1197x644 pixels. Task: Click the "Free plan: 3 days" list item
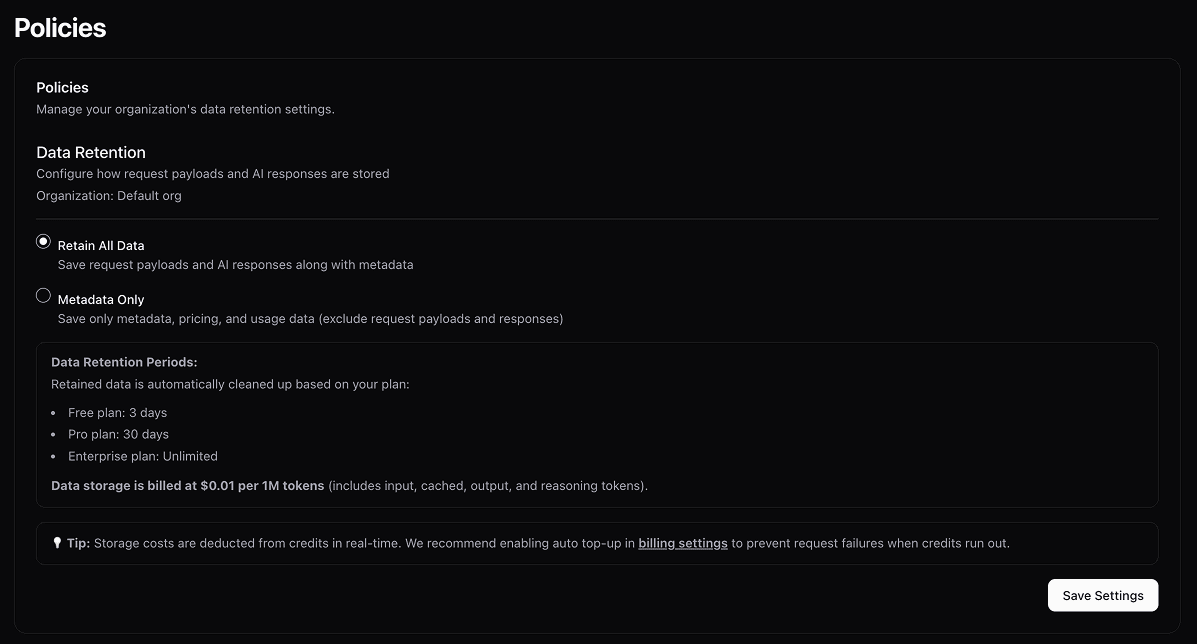pyautogui.click(x=117, y=412)
